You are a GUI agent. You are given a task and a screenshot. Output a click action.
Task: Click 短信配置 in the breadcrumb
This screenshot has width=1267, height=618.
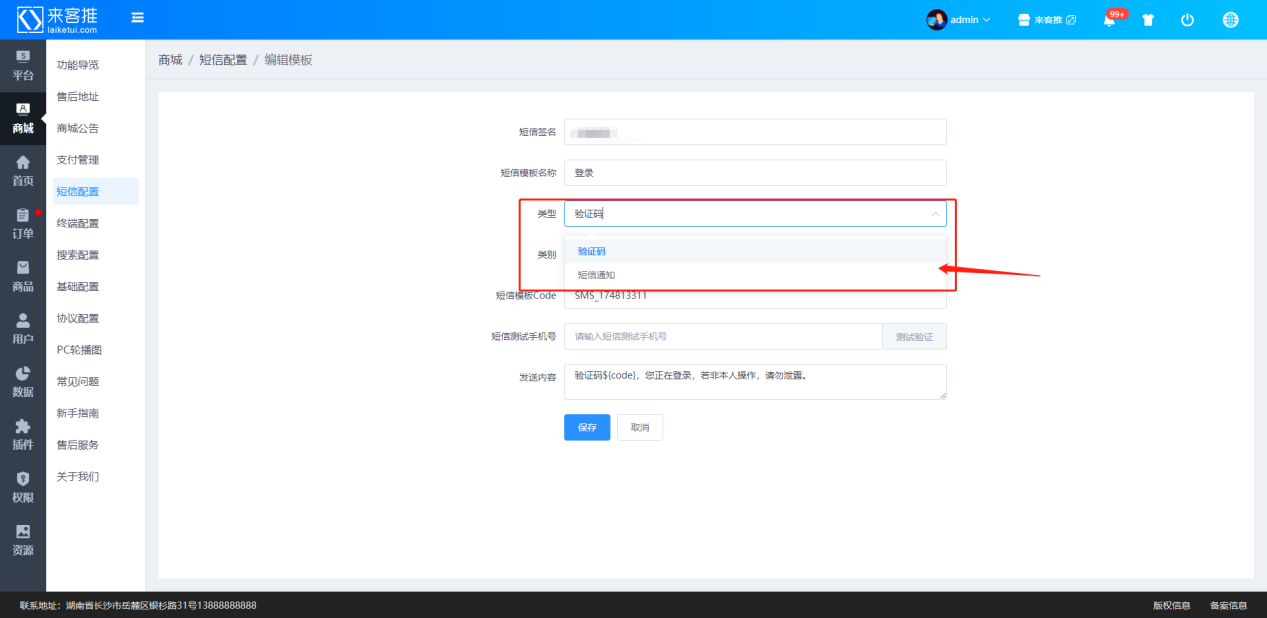coord(223,60)
